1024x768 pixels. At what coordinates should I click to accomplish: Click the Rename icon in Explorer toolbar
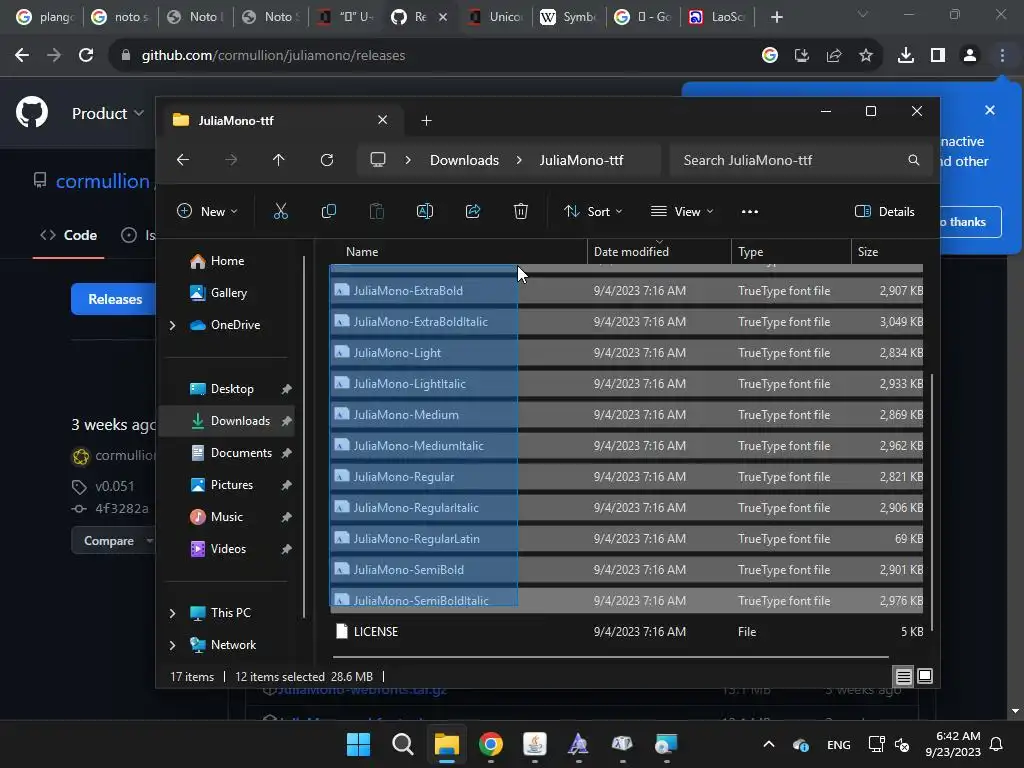point(424,212)
